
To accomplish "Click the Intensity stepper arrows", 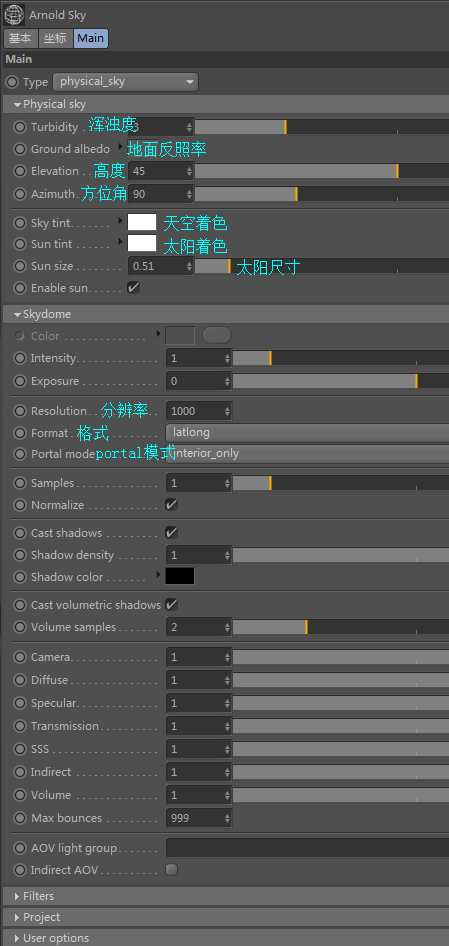I will click(x=228, y=358).
